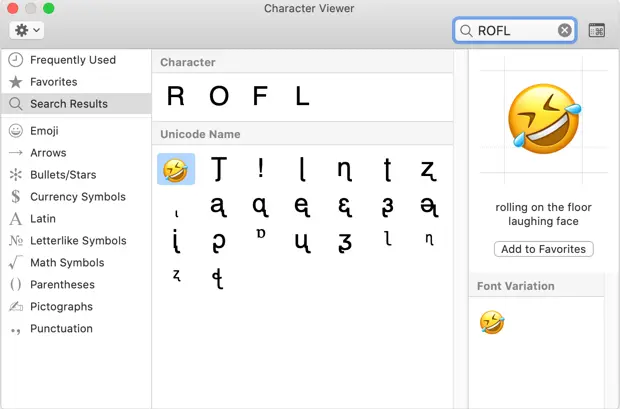Click the Add to Favorites button
This screenshot has width=620, height=409.
pyautogui.click(x=544, y=249)
